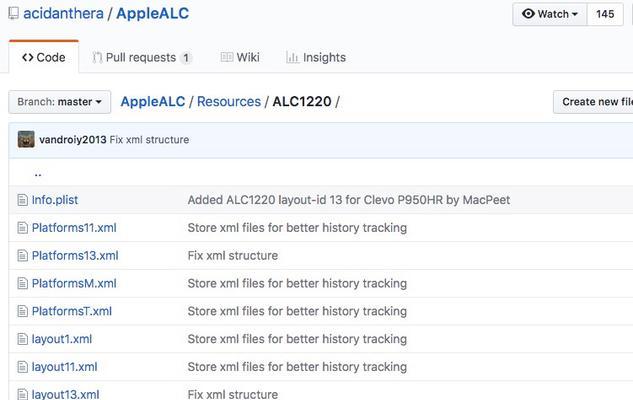Image resolution: width=633 pixels, height=400 pixels.
Task: Open the layout13.xml file
Action: coord(65,394)
